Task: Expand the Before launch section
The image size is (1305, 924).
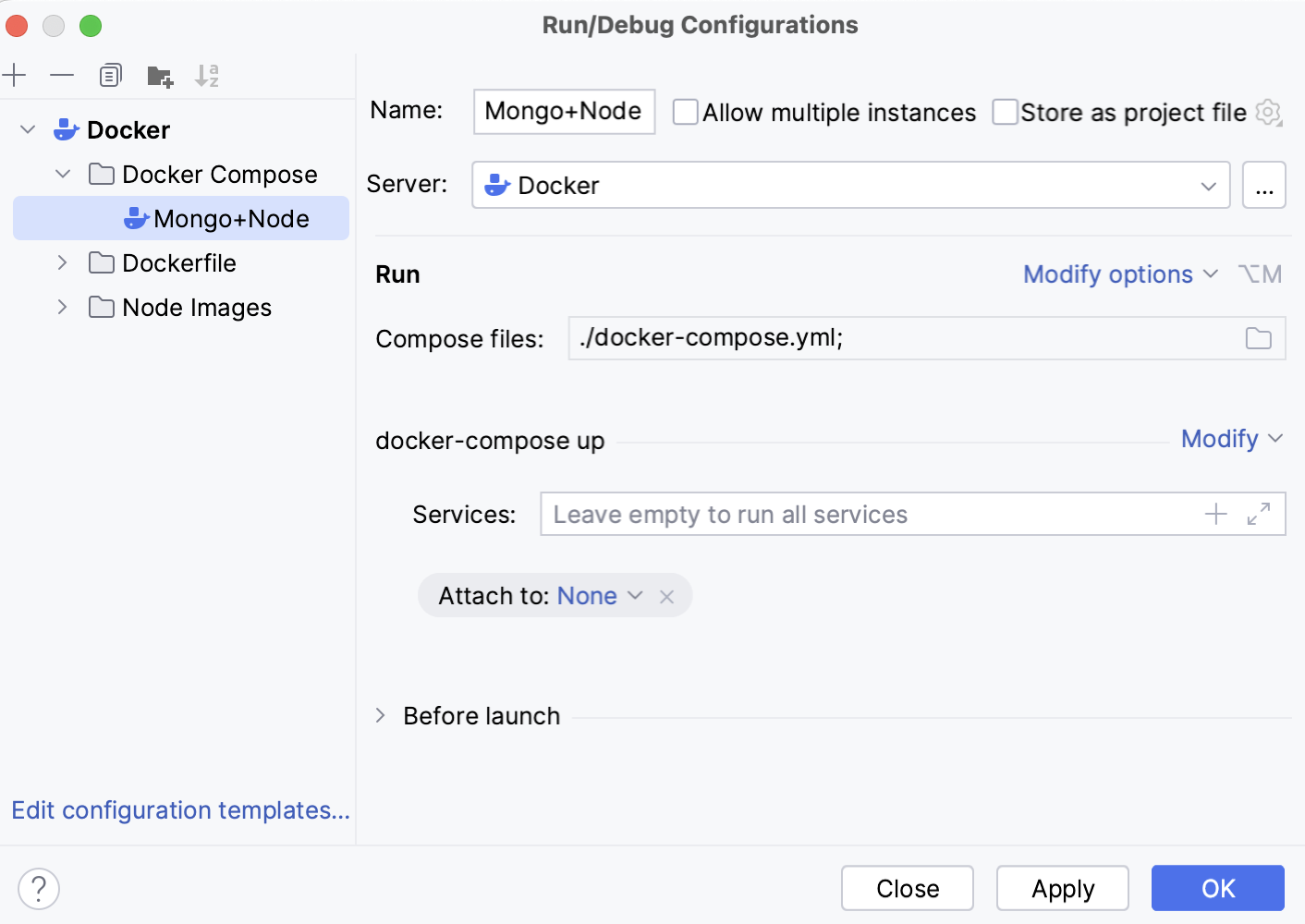Action: (x=379, y=715)
